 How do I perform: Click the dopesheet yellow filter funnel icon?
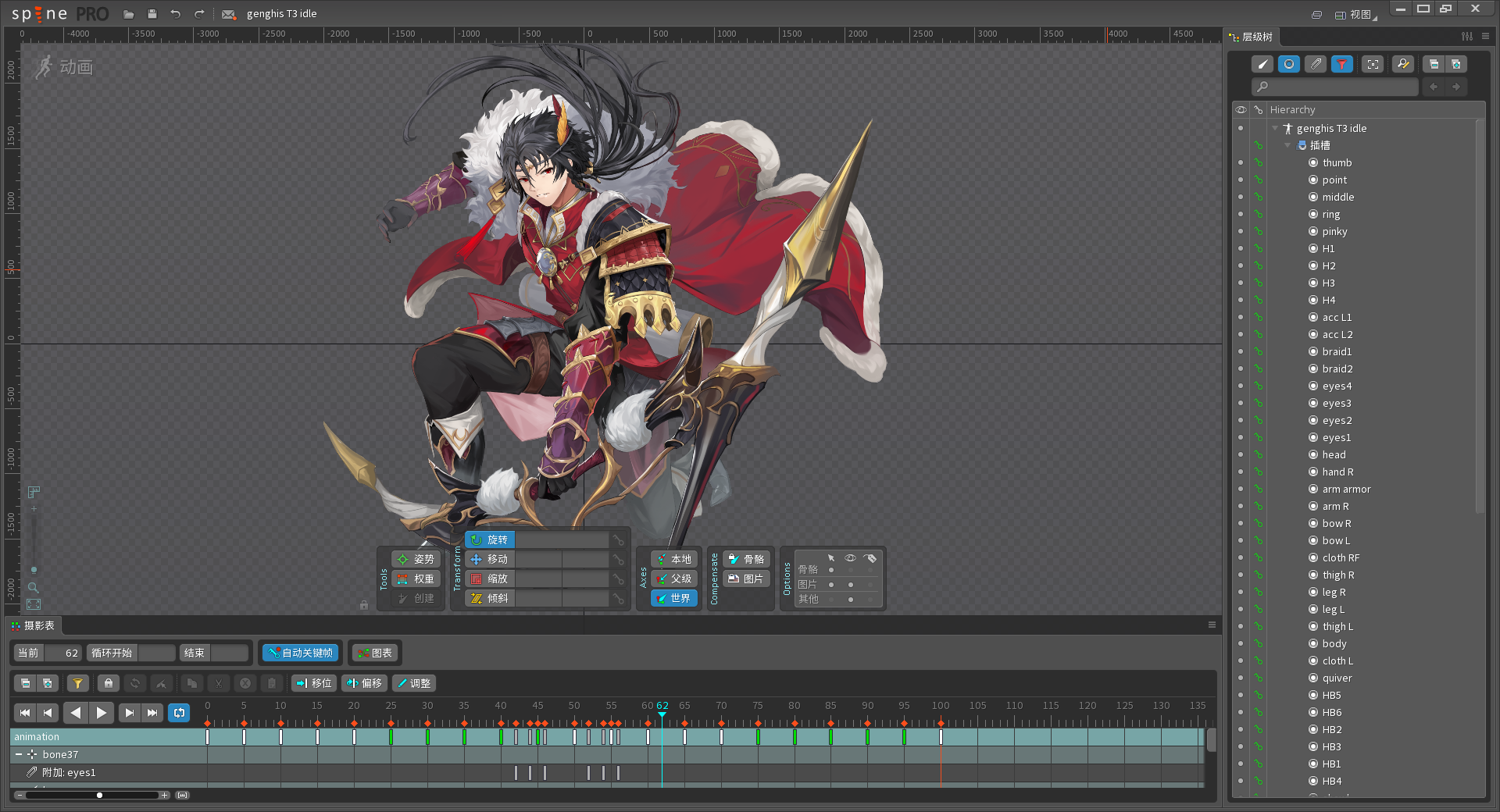[77, 683]
